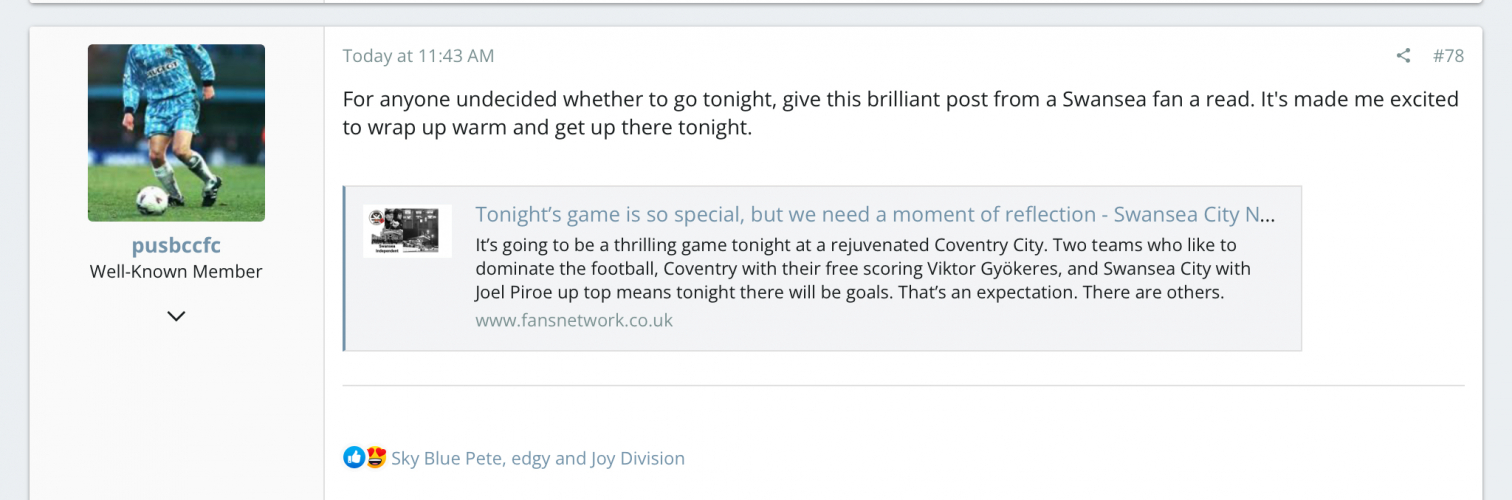View Sky Blue Pete in the reactions list

pos(447,459)
